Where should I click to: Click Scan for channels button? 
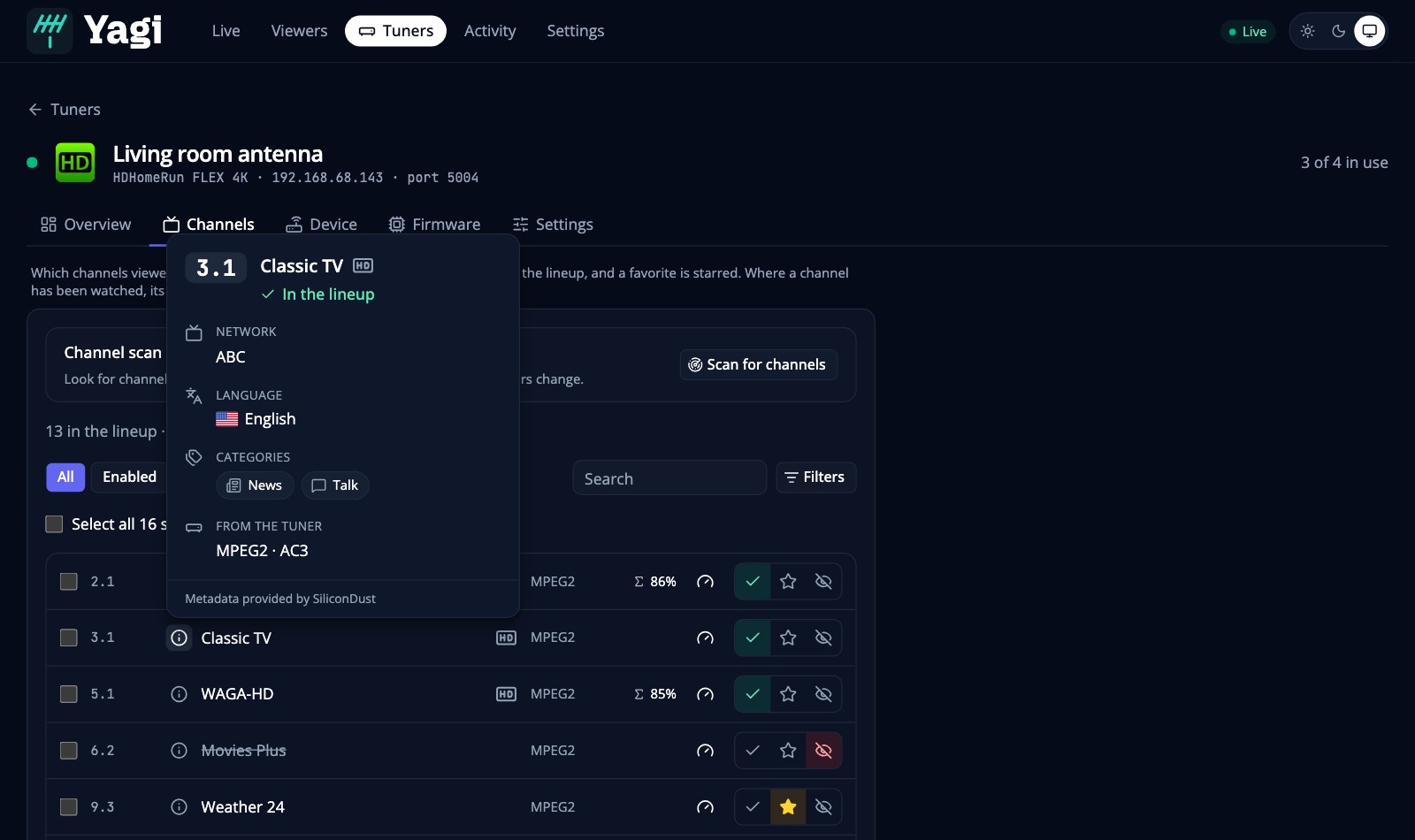click(x=758, y=364)
